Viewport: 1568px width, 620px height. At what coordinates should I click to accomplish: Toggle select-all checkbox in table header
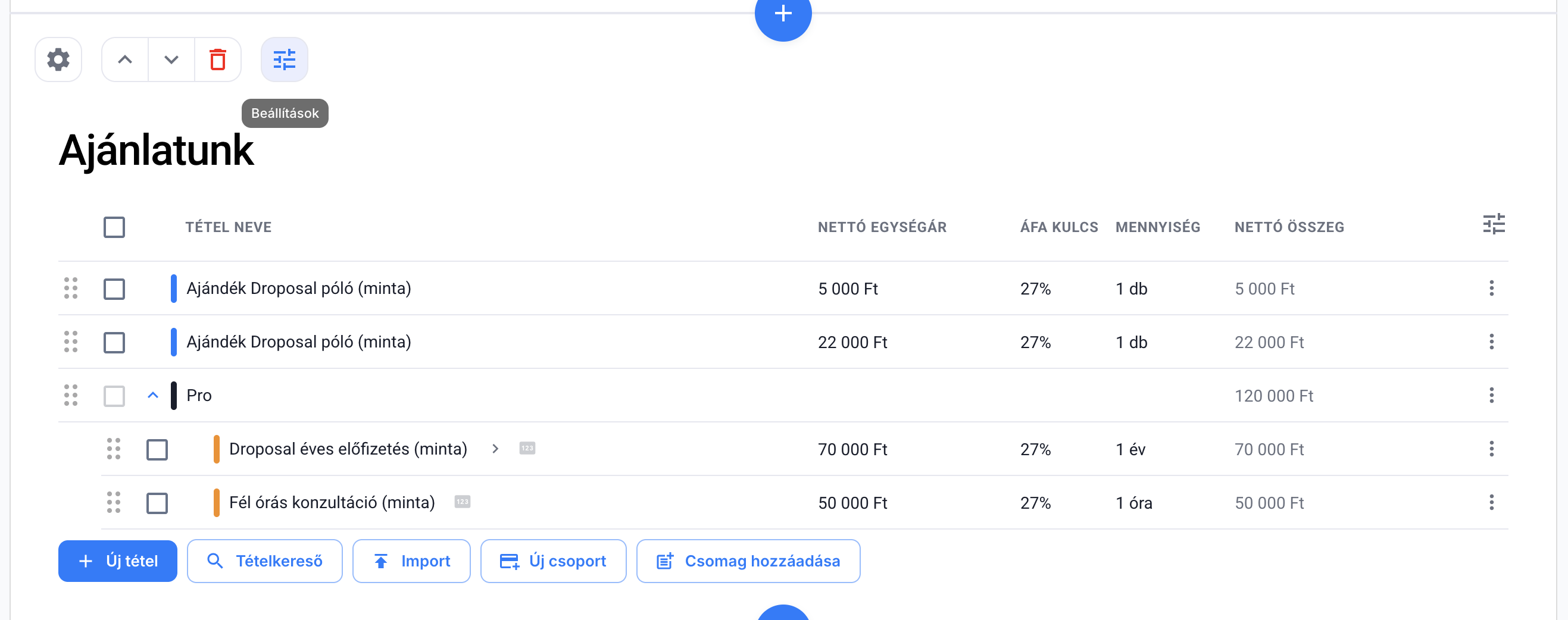(114, 227)
